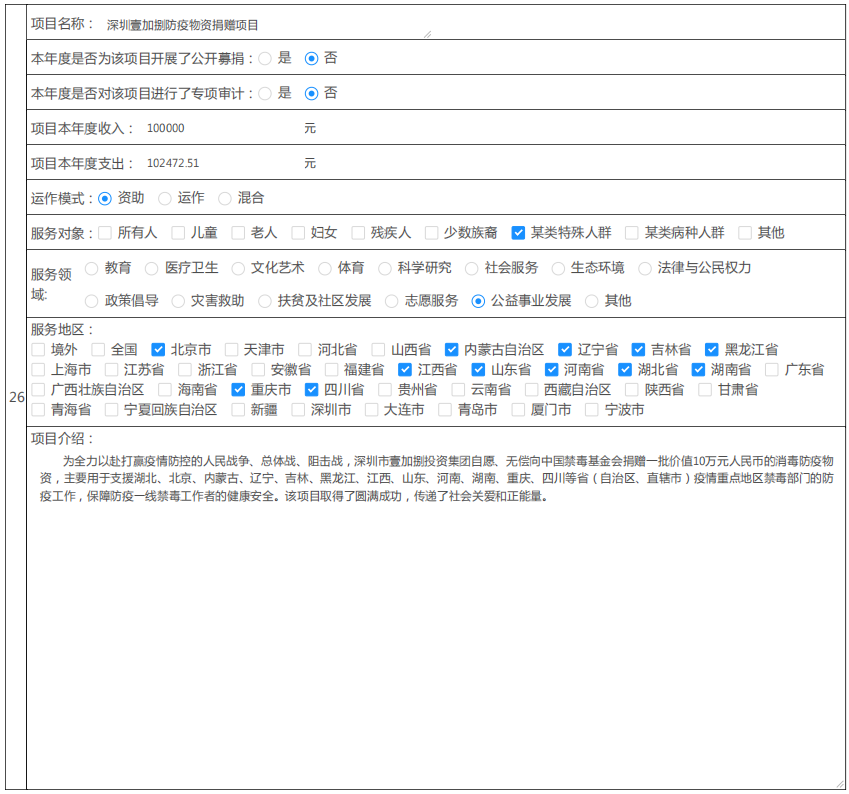Check the 残疾人 service target checkbox
The image size is (849, 794).
(x=358, y=233)
